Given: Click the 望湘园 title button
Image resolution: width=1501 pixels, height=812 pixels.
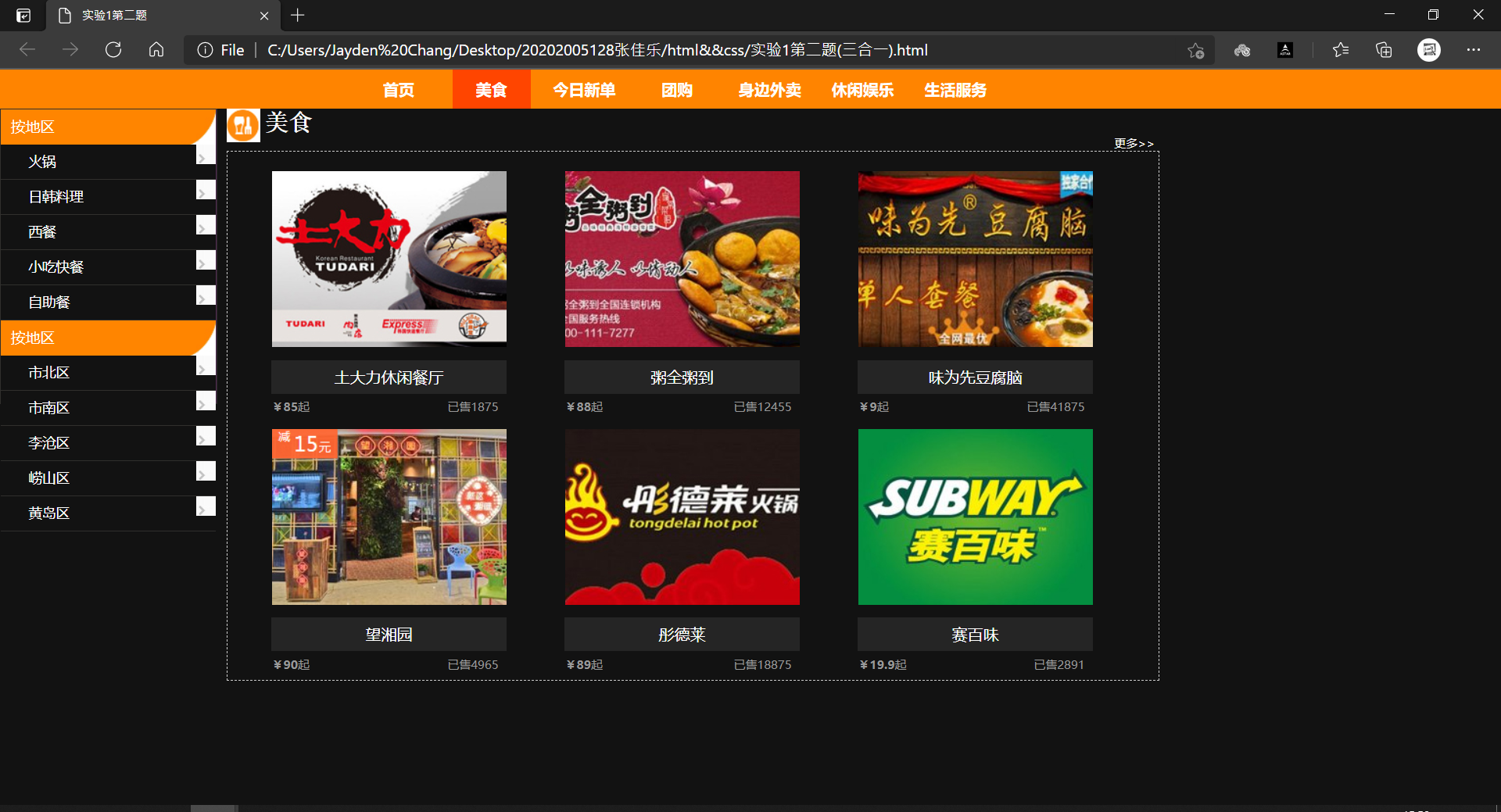Looking at the screenshot, I should pyautogui.click(x=389, y=635).
